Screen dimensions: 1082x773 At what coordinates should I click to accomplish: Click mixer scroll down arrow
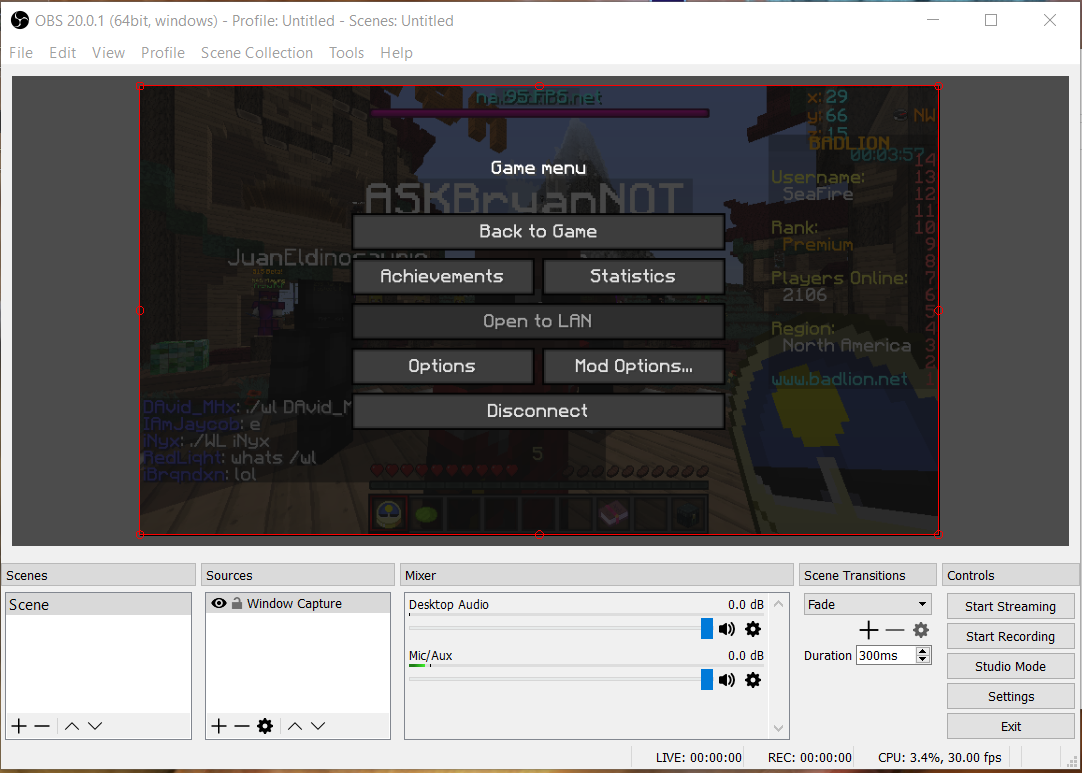coord(778,728)
